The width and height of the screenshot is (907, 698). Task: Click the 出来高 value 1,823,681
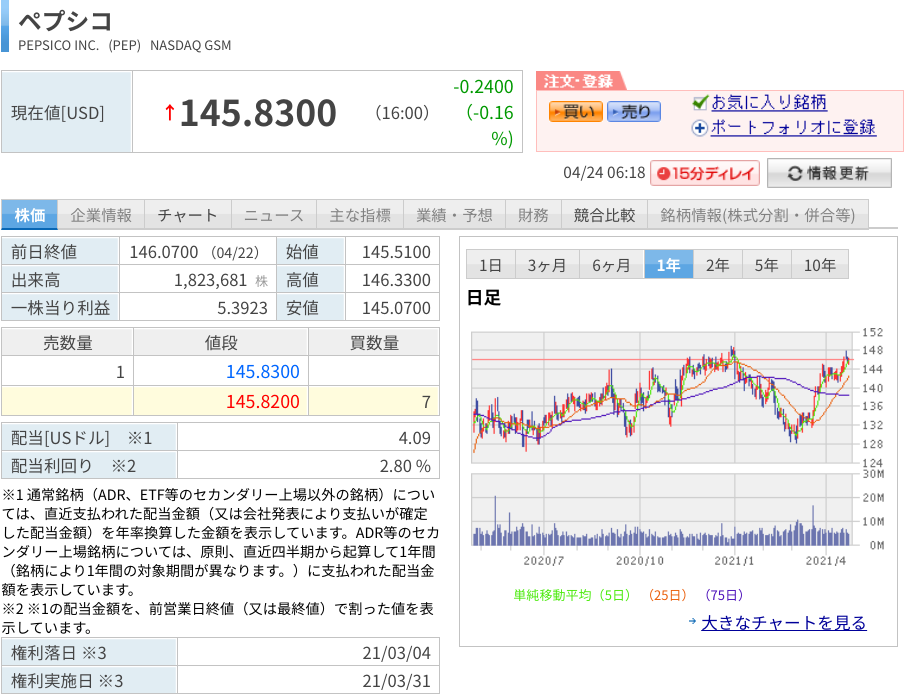(211, 280)
